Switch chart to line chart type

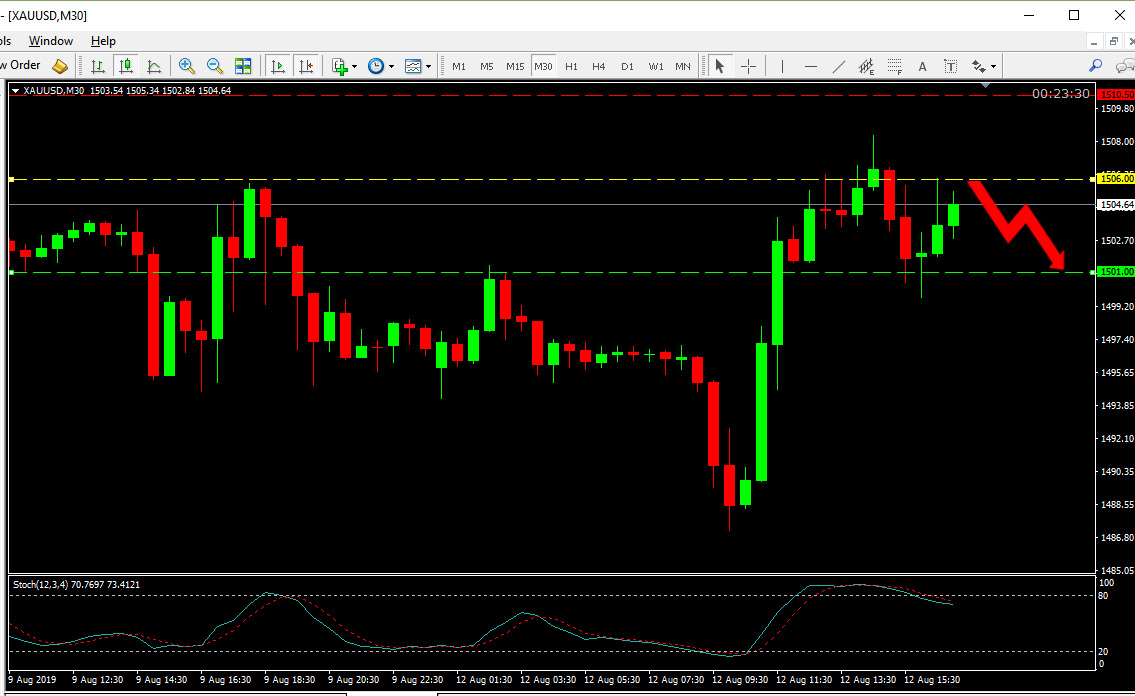153,66
